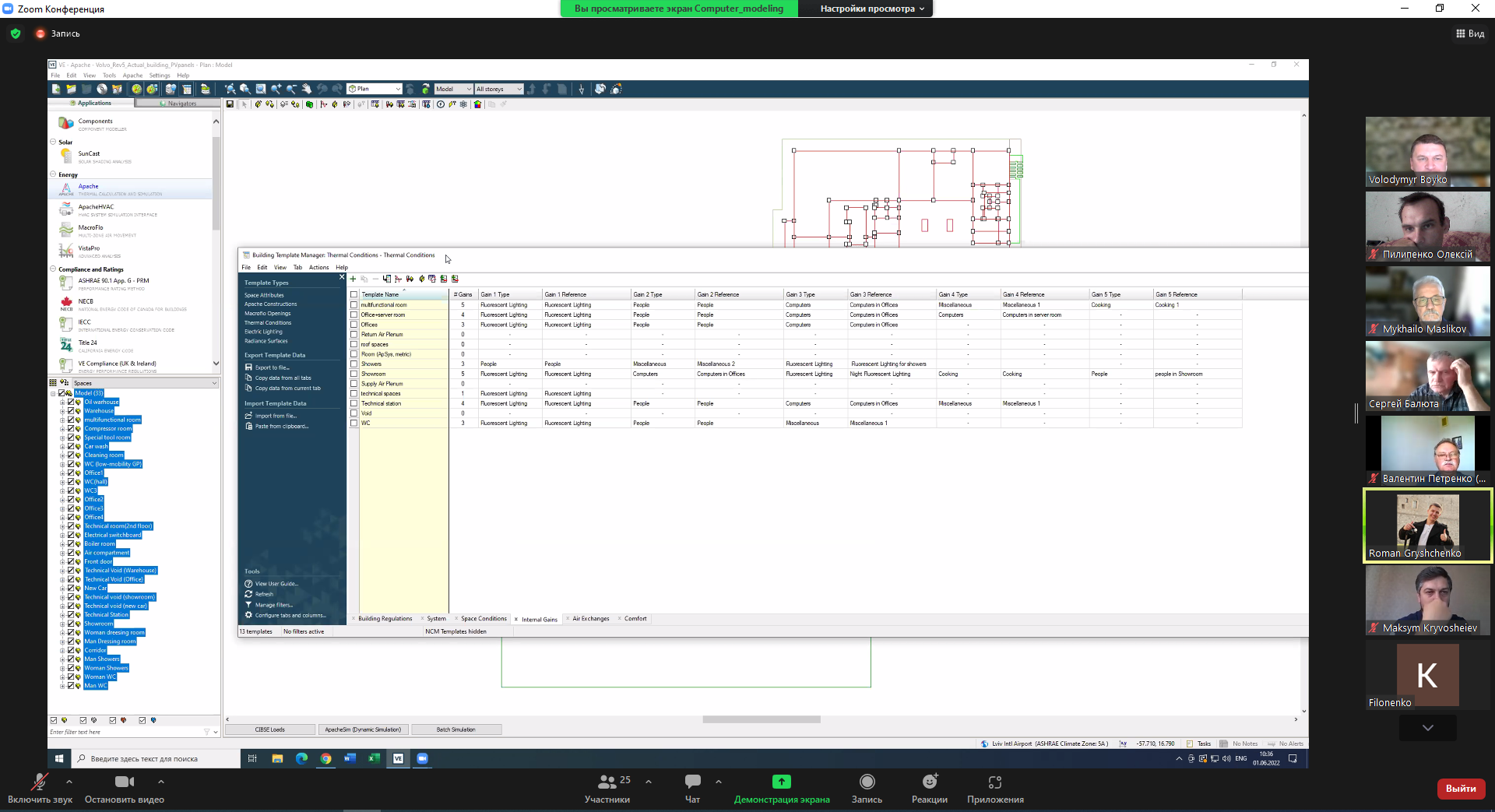Launch SunCast solar shading analysis
Screen dimensions: 1495x812
89,154
